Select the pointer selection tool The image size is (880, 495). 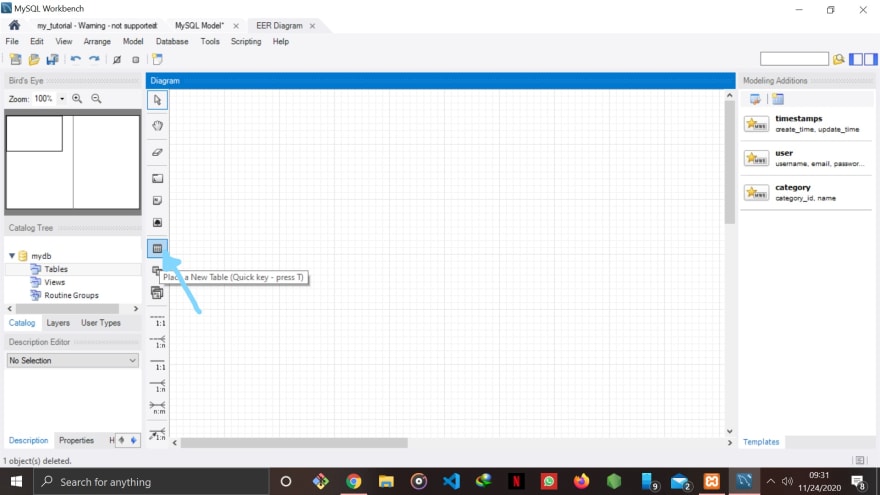click(157, 100)
